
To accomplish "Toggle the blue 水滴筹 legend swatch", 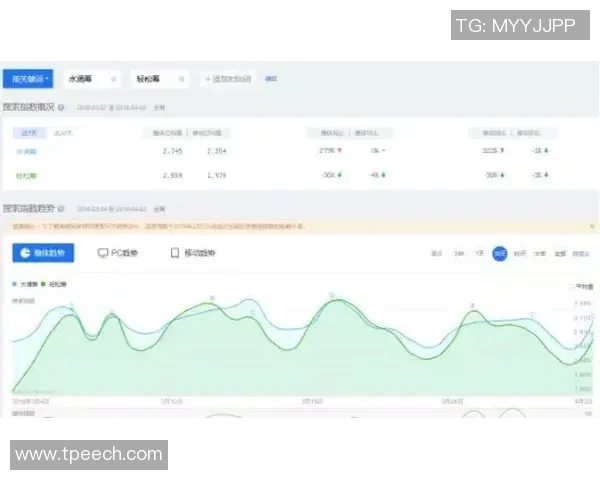I will (x=15, y=285).
